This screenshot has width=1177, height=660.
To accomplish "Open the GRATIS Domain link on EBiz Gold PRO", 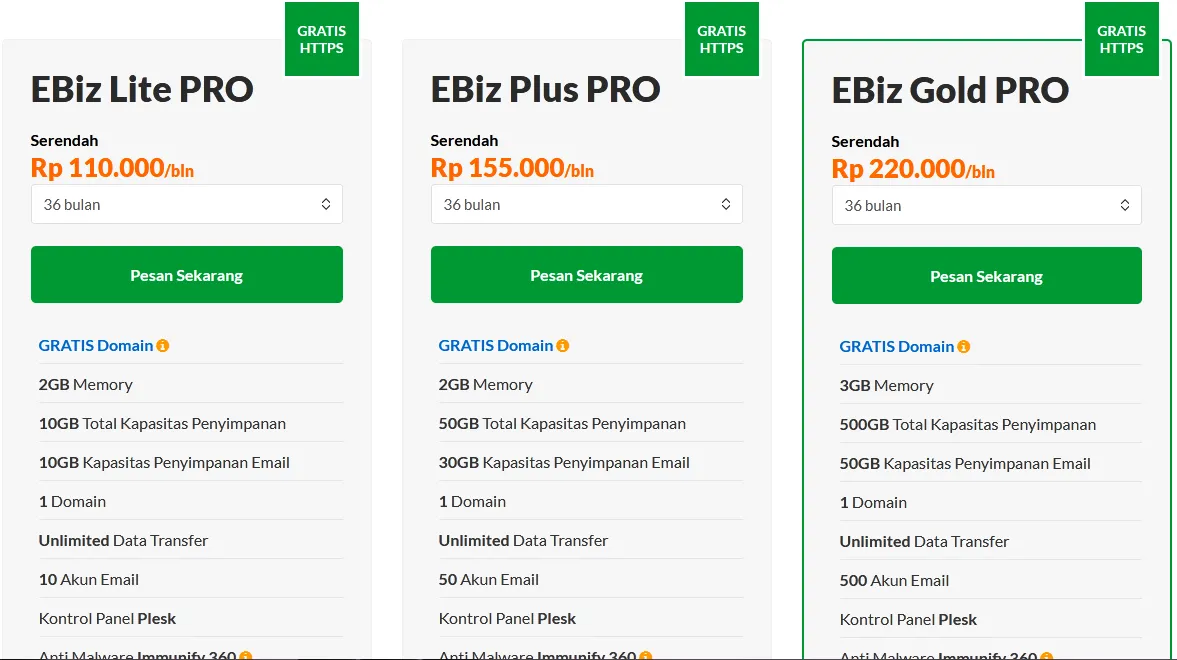I will coord(896,346).
